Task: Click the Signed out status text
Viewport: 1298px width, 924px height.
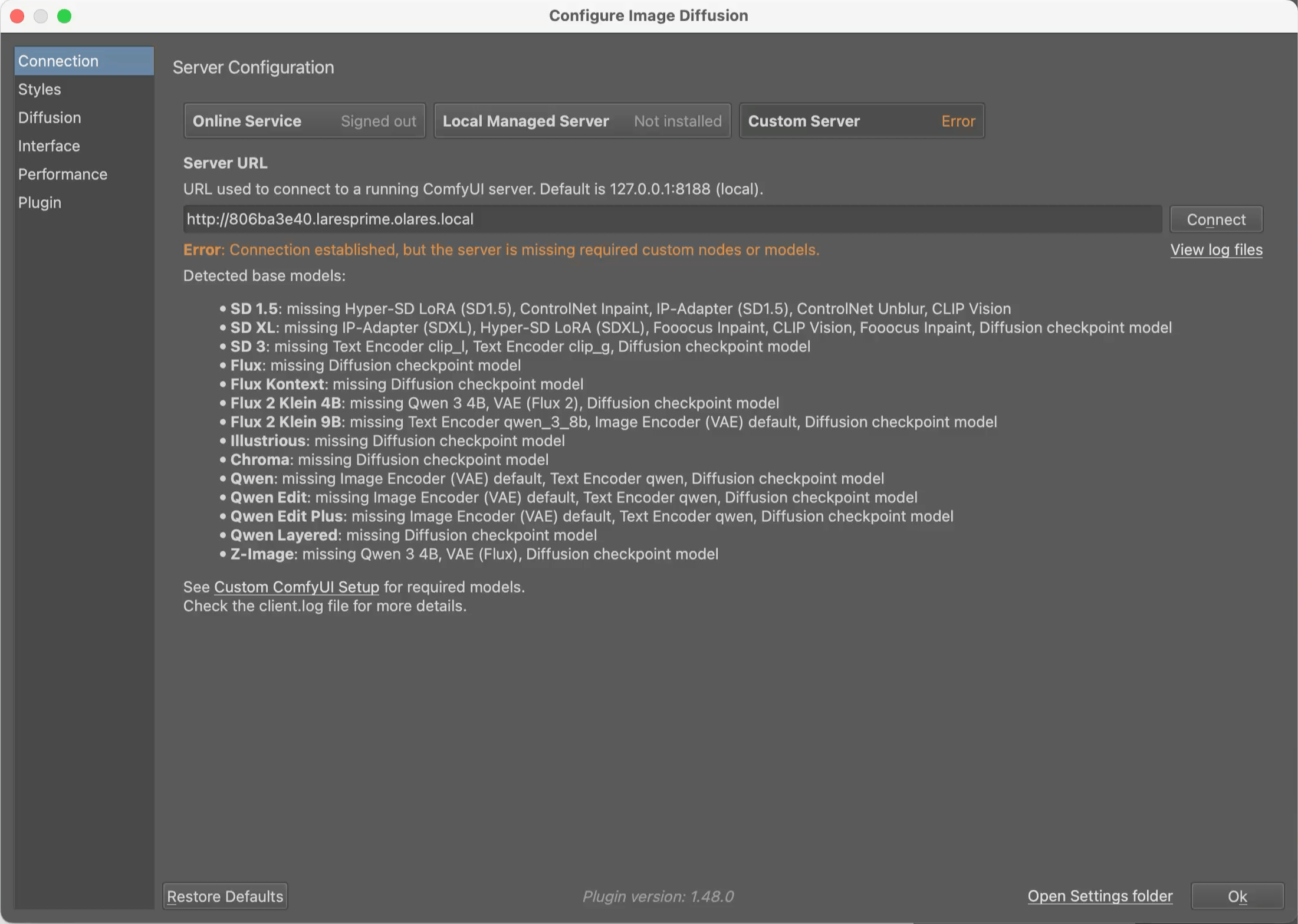Action: 378,121
